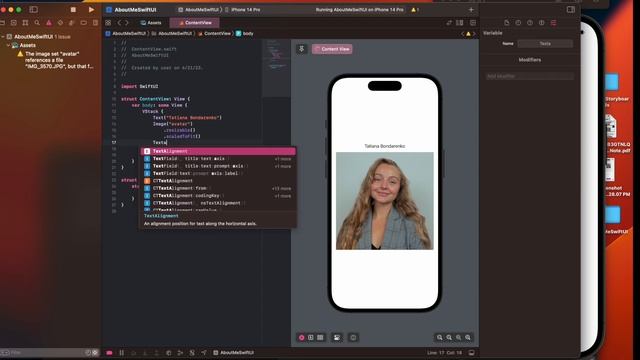Switch to the Assets tab
Image resolution: width=640 pixels, height=360 pixels.
151,23
